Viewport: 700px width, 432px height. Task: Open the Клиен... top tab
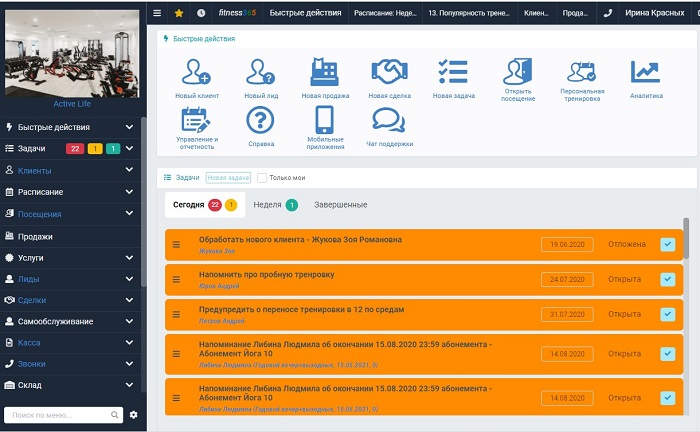tap(536, 13)
